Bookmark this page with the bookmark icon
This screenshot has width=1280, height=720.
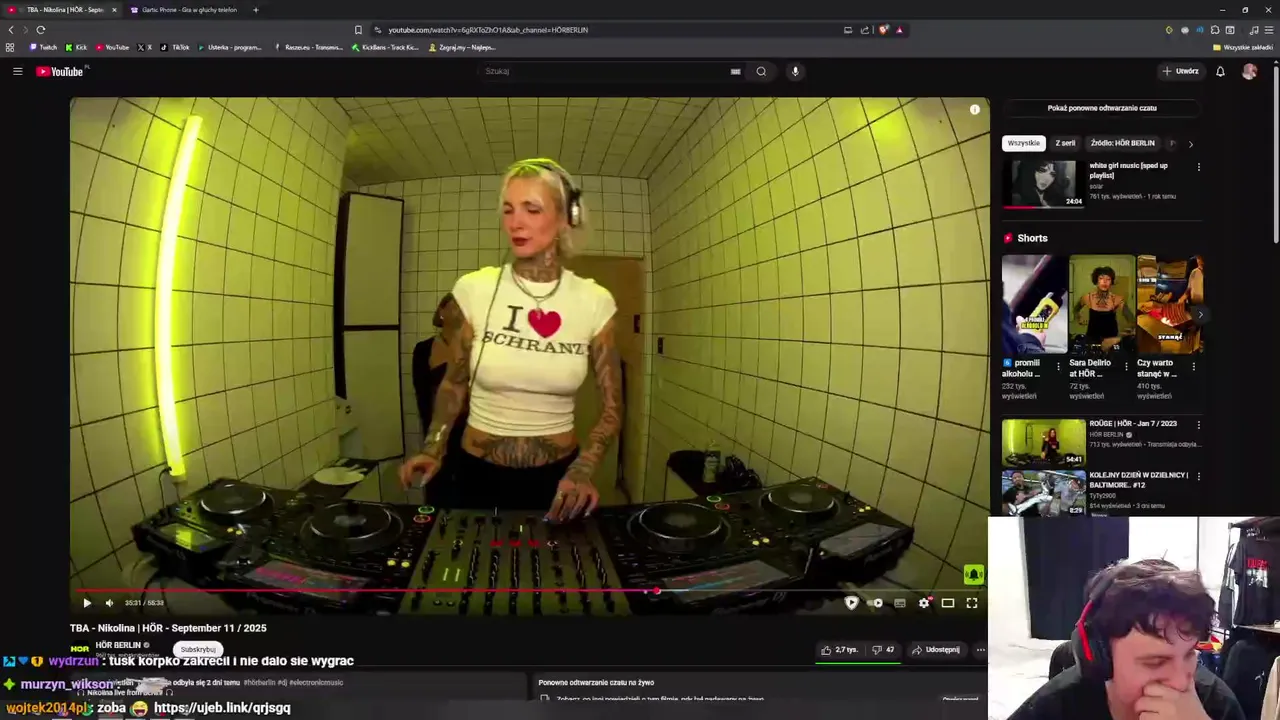click(358, 30)
